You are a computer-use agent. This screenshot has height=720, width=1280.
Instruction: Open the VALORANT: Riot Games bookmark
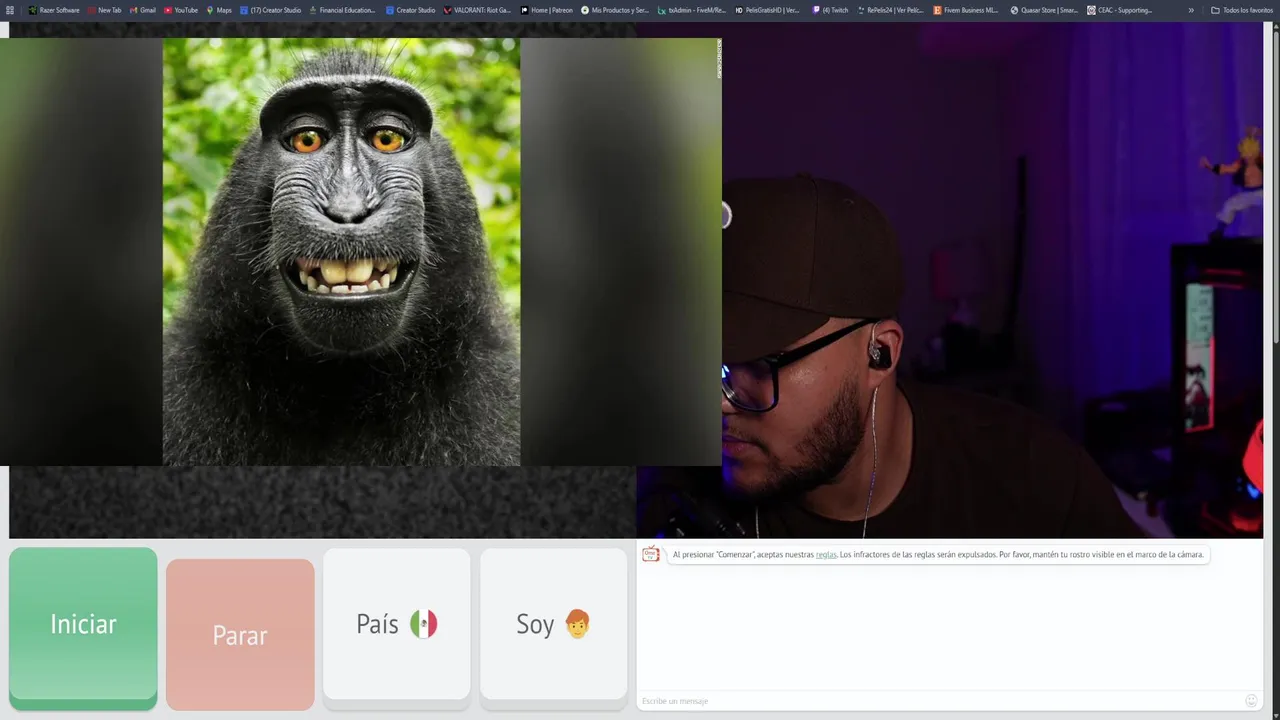click(x=476, y=10)
